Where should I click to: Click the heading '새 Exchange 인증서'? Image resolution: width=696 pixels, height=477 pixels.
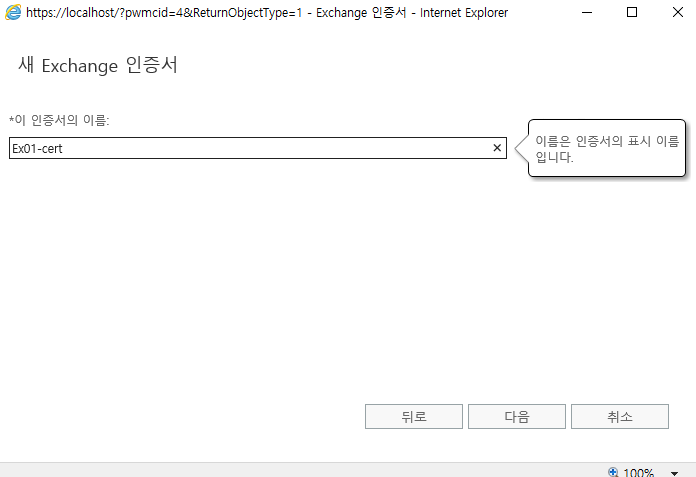pyautogui.click(x=98, y=66)
